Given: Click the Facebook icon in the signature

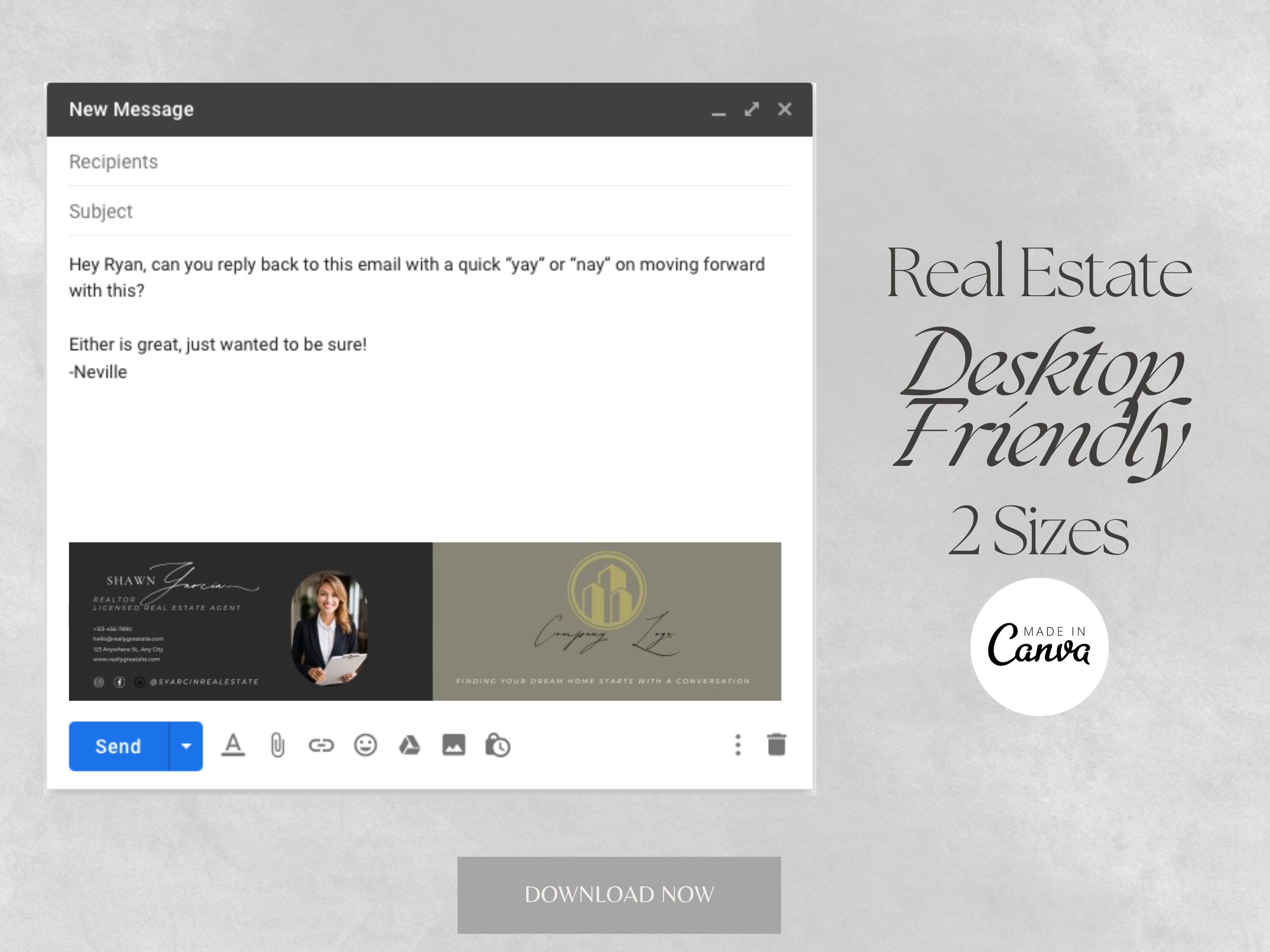Looking at the screenshot, I should pyautogui.click(x=119, y=683).
